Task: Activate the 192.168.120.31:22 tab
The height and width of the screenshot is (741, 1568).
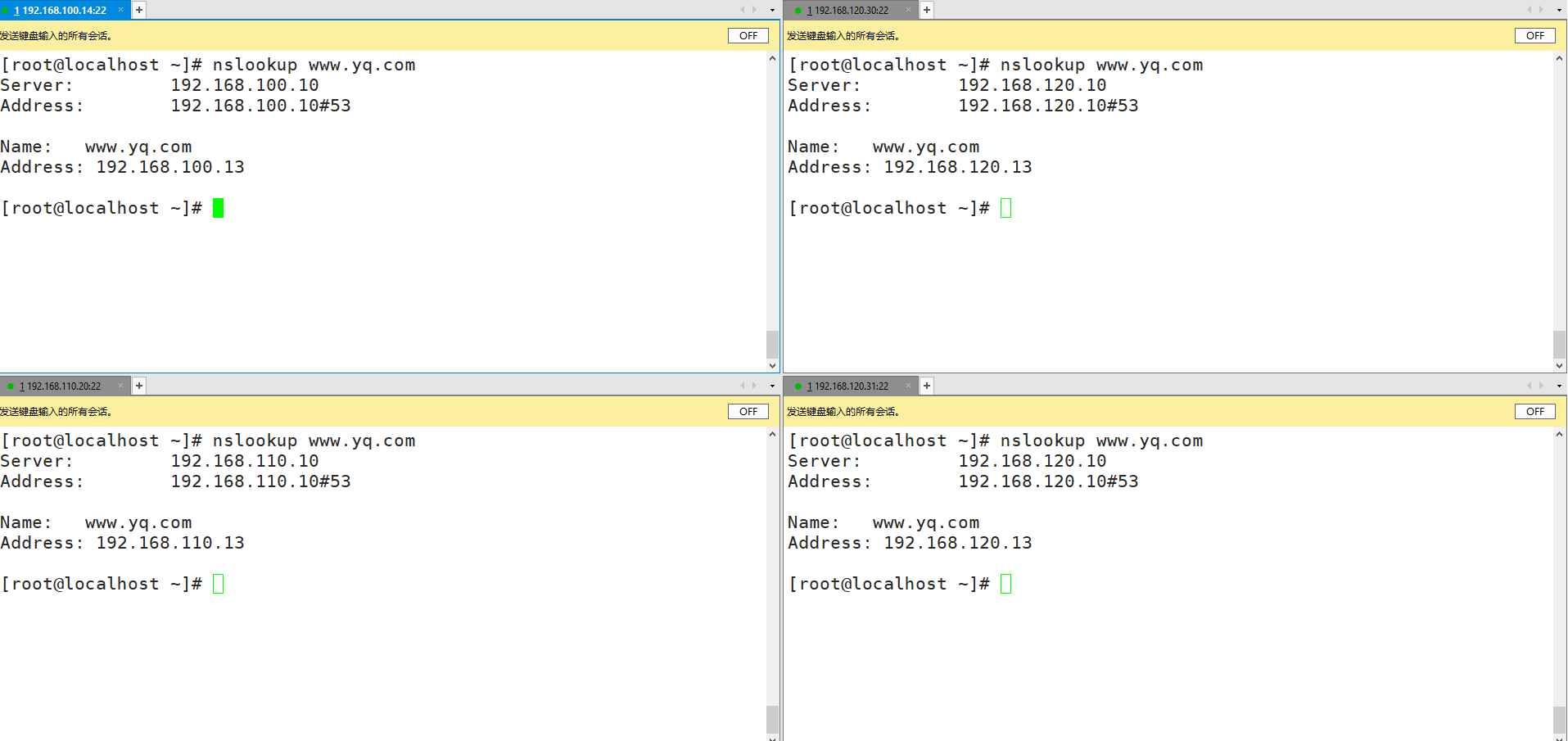Action: pyautogui.click(x=851, y=386)
